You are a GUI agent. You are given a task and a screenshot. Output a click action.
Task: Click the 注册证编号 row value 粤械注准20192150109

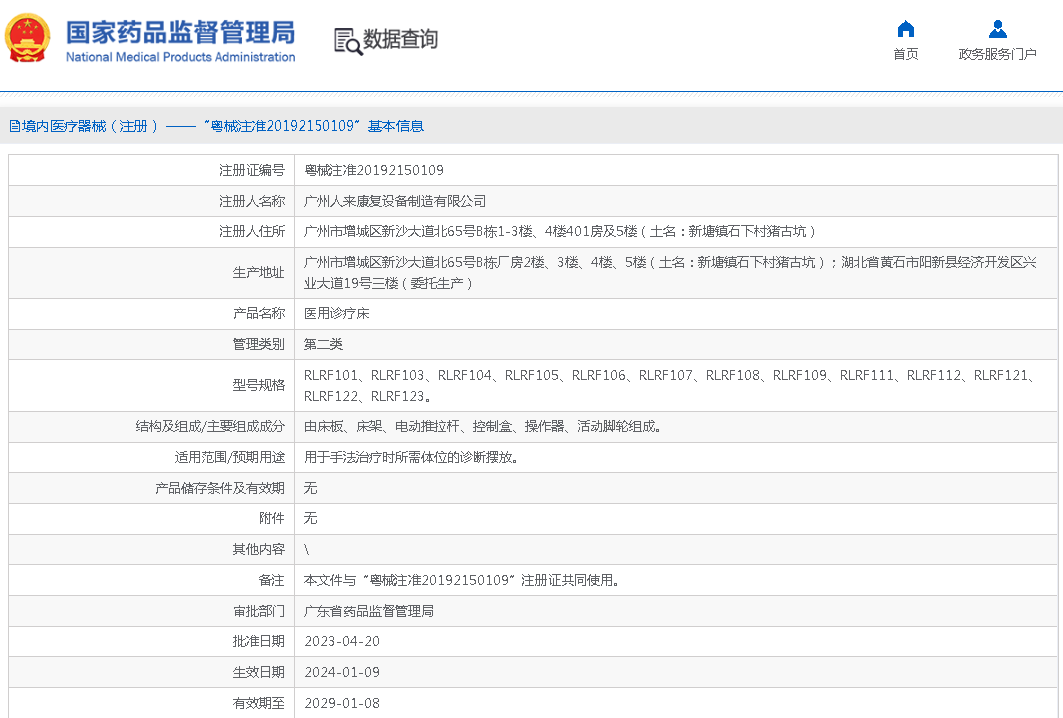[374, 171]
